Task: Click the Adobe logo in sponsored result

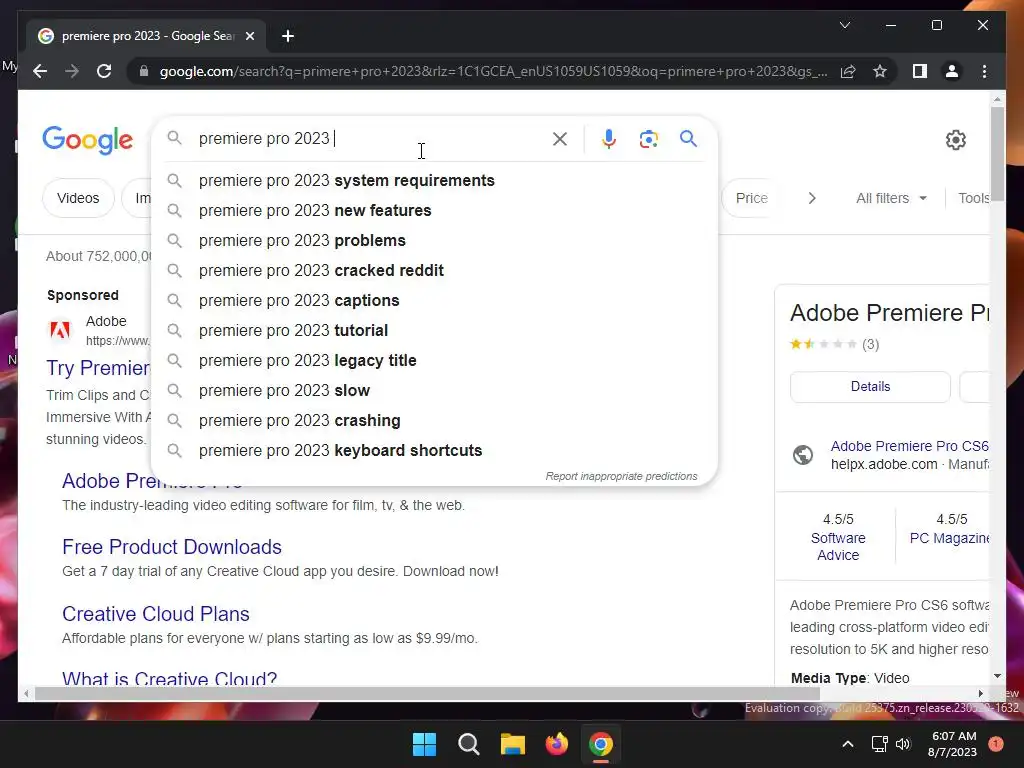Action: (x=60, y=330)
